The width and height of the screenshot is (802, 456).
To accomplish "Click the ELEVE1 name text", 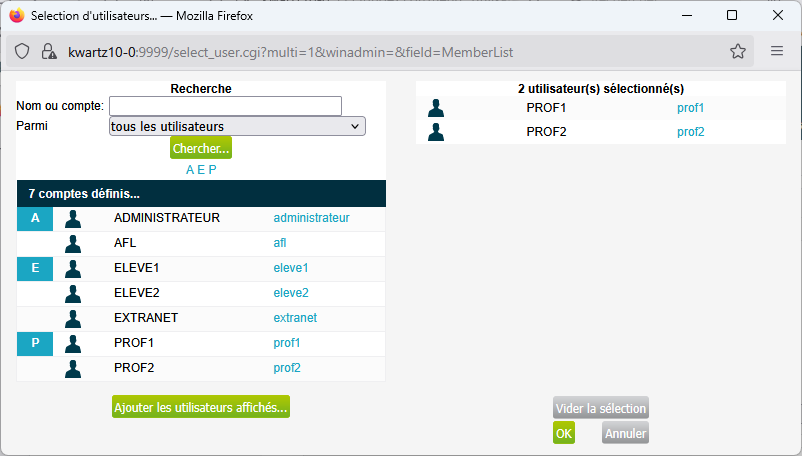I will tap(137, 268).
